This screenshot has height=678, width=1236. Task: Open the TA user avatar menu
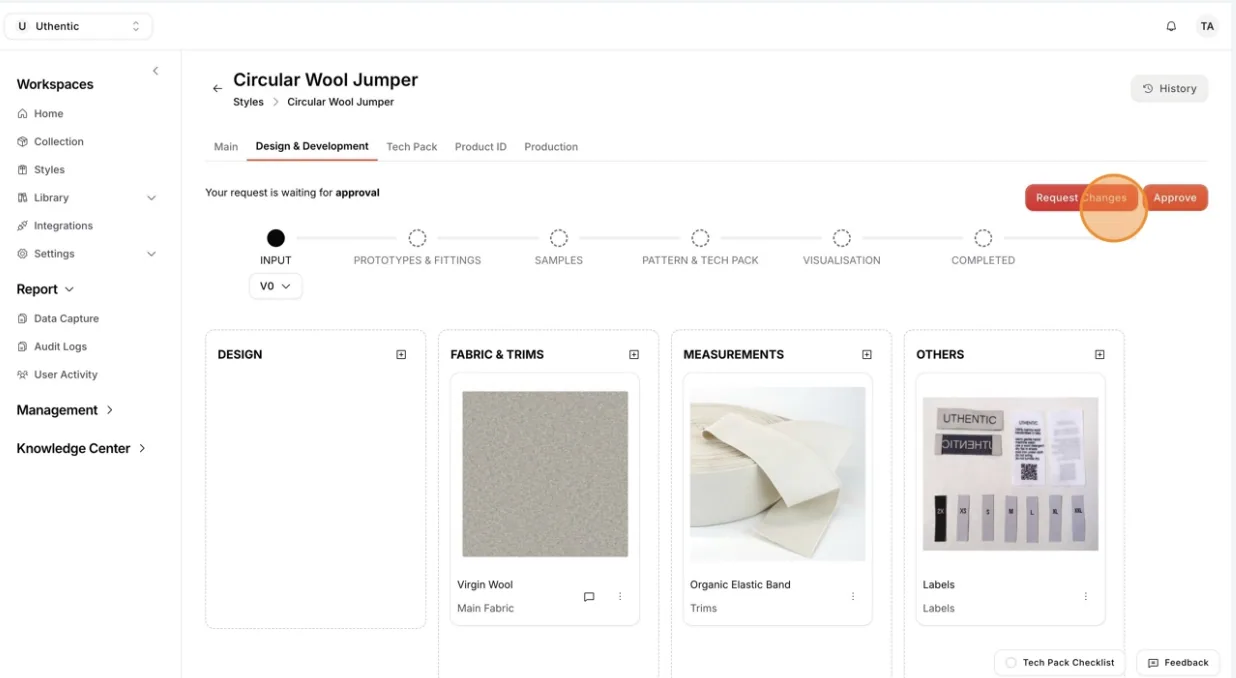[x=1207, y=27]
